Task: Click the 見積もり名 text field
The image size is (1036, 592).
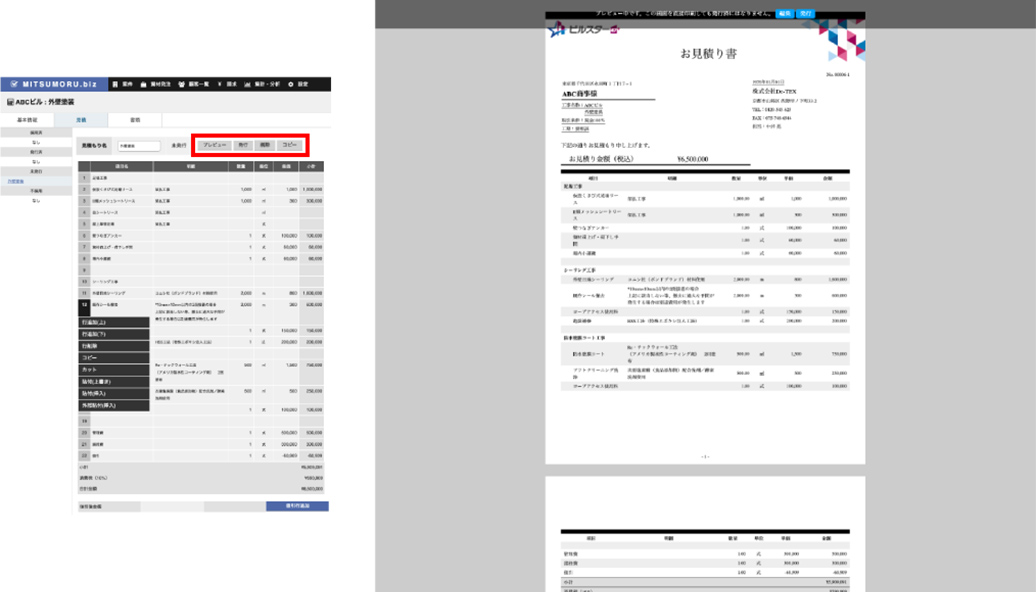Action: [x=138, y=146]
